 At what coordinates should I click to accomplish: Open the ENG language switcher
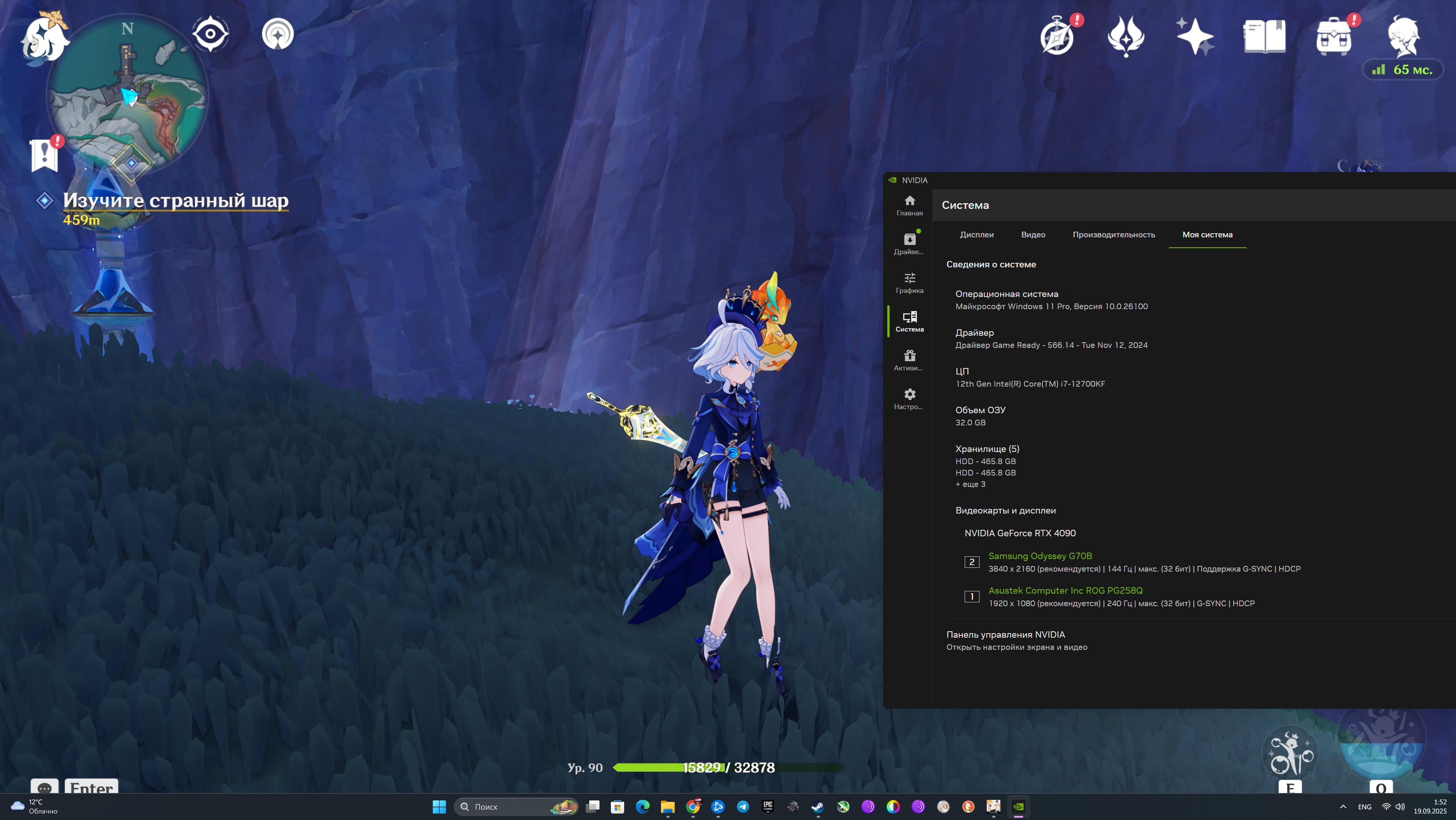(x=1365, y=806)
